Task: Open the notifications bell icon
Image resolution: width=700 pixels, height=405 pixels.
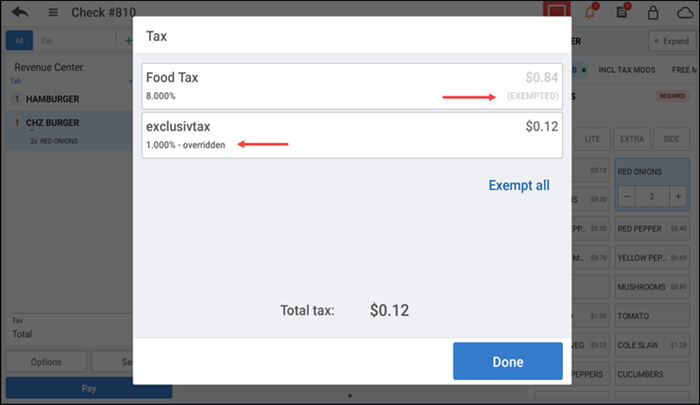Action: click(590, 13)
